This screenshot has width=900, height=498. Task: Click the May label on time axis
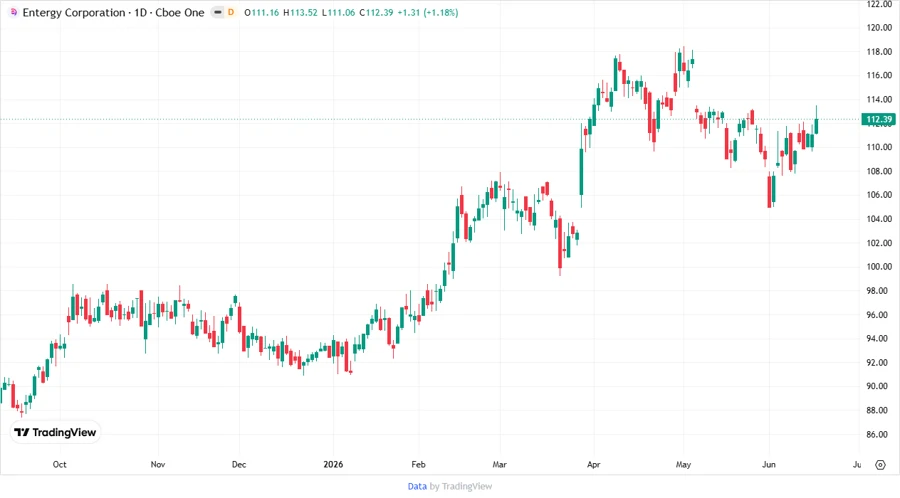[x=683, y=464]
